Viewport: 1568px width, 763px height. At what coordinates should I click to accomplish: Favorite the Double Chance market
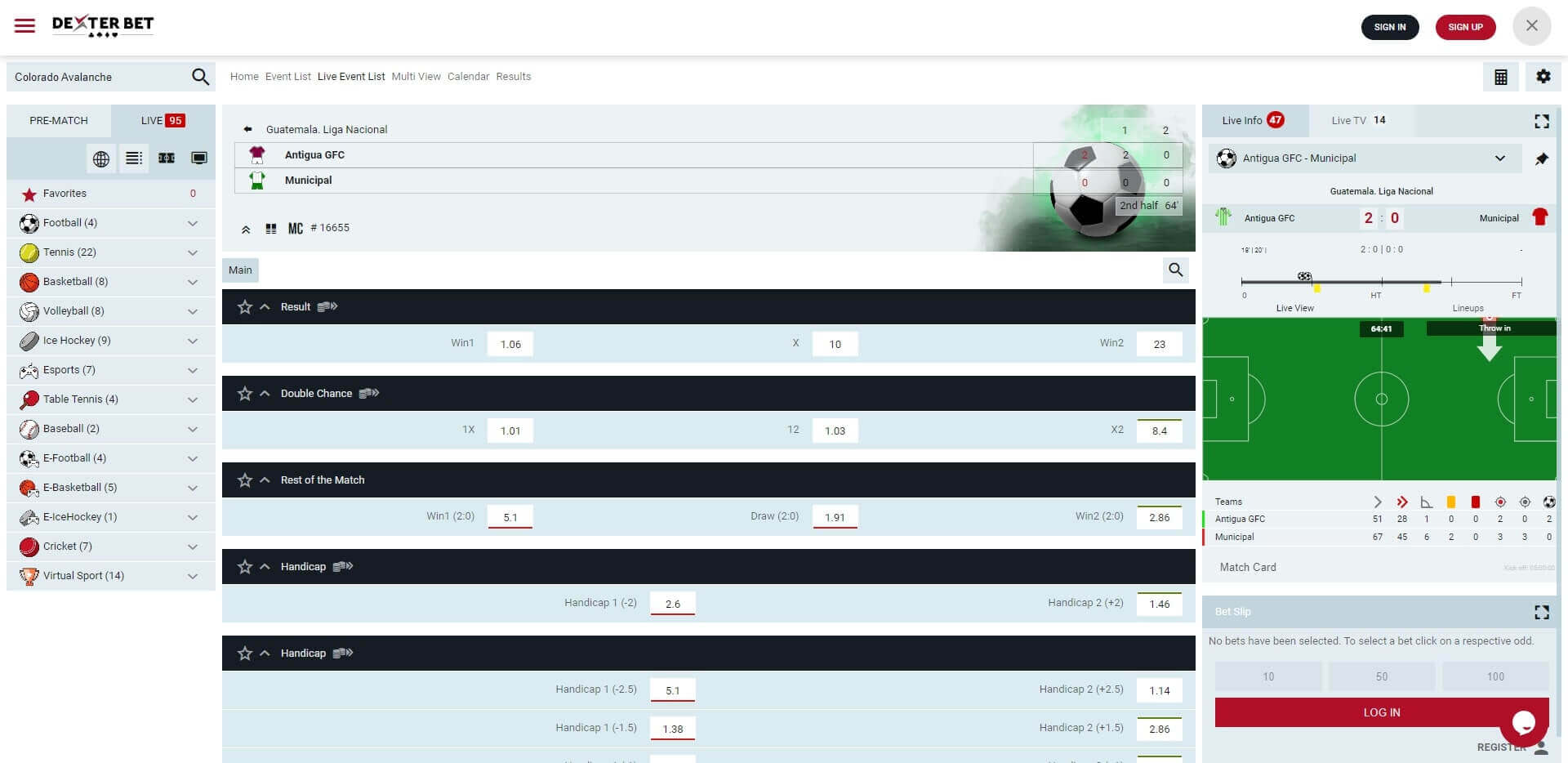pos(245,394)
